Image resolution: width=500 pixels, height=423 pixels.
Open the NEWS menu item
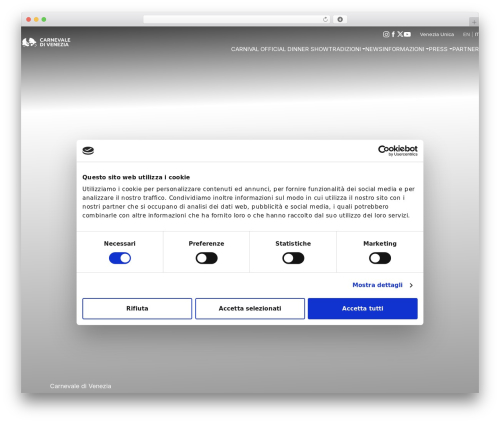374,49
